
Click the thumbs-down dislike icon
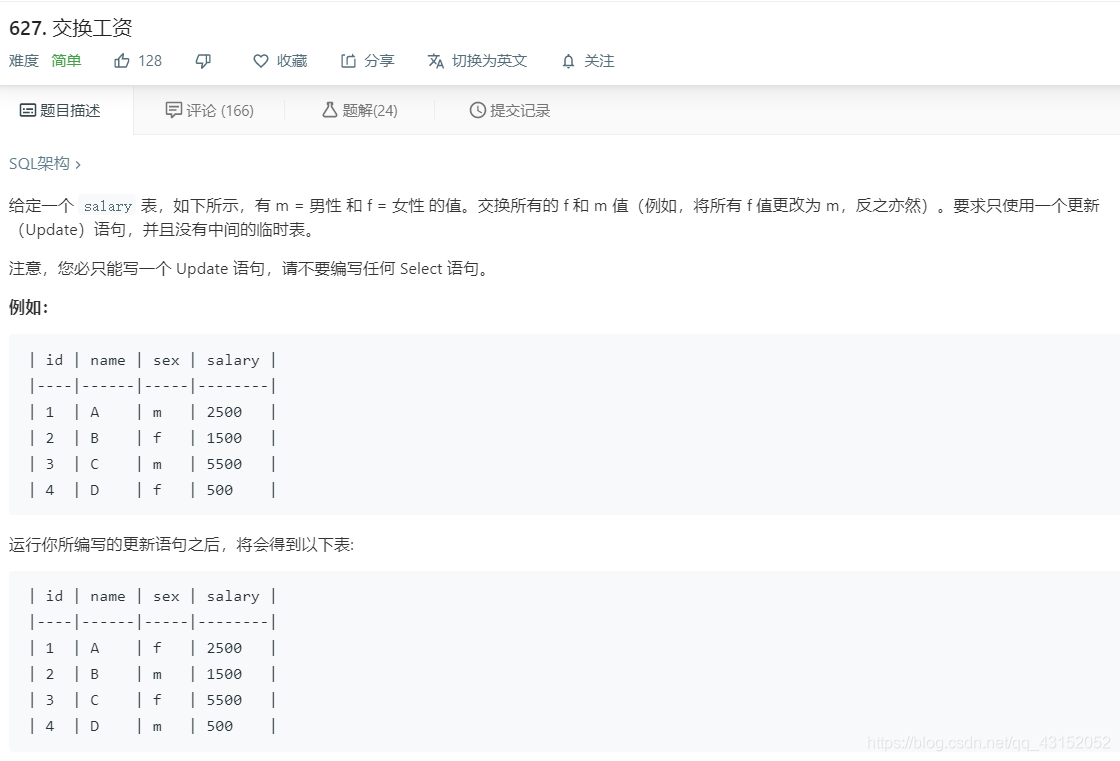[202, 60]
